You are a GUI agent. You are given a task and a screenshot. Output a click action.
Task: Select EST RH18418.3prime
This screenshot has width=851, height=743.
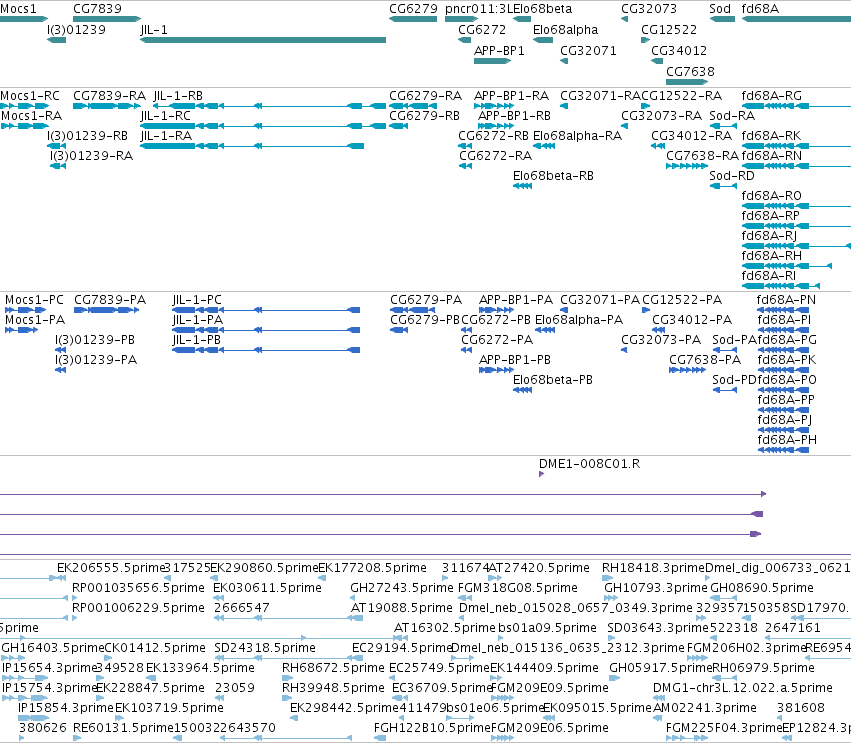[x=607, y=578]
